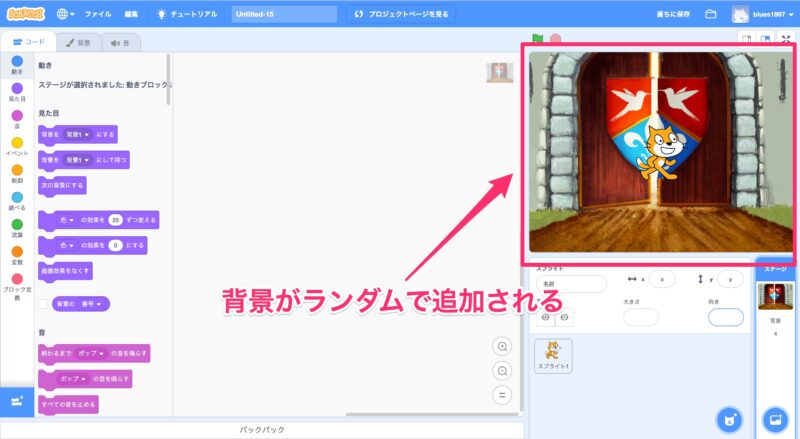Switch to the 背景 tab

coord(77,43)
